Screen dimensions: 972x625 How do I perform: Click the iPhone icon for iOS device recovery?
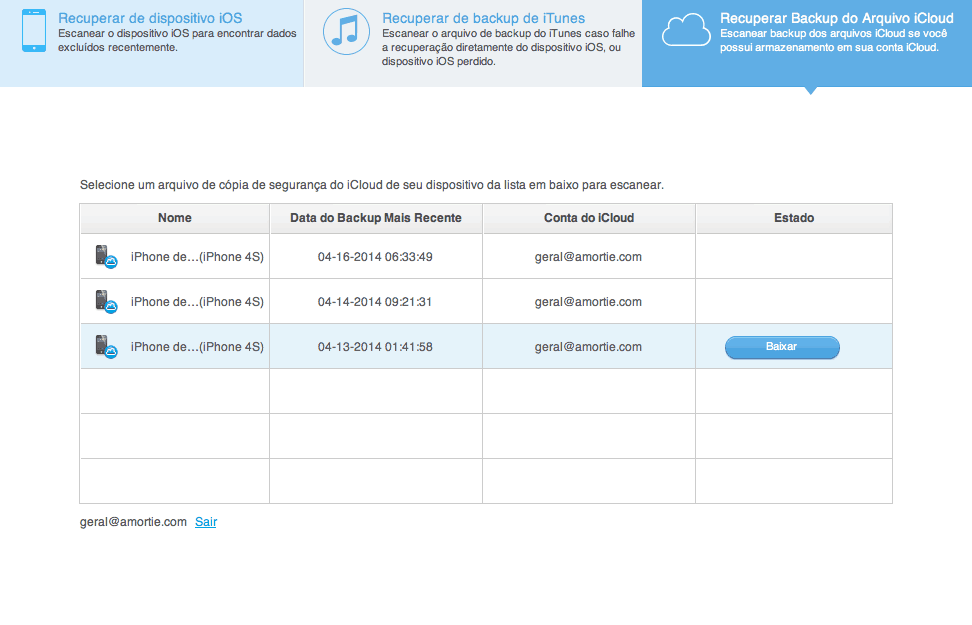(x=33, y=30)
